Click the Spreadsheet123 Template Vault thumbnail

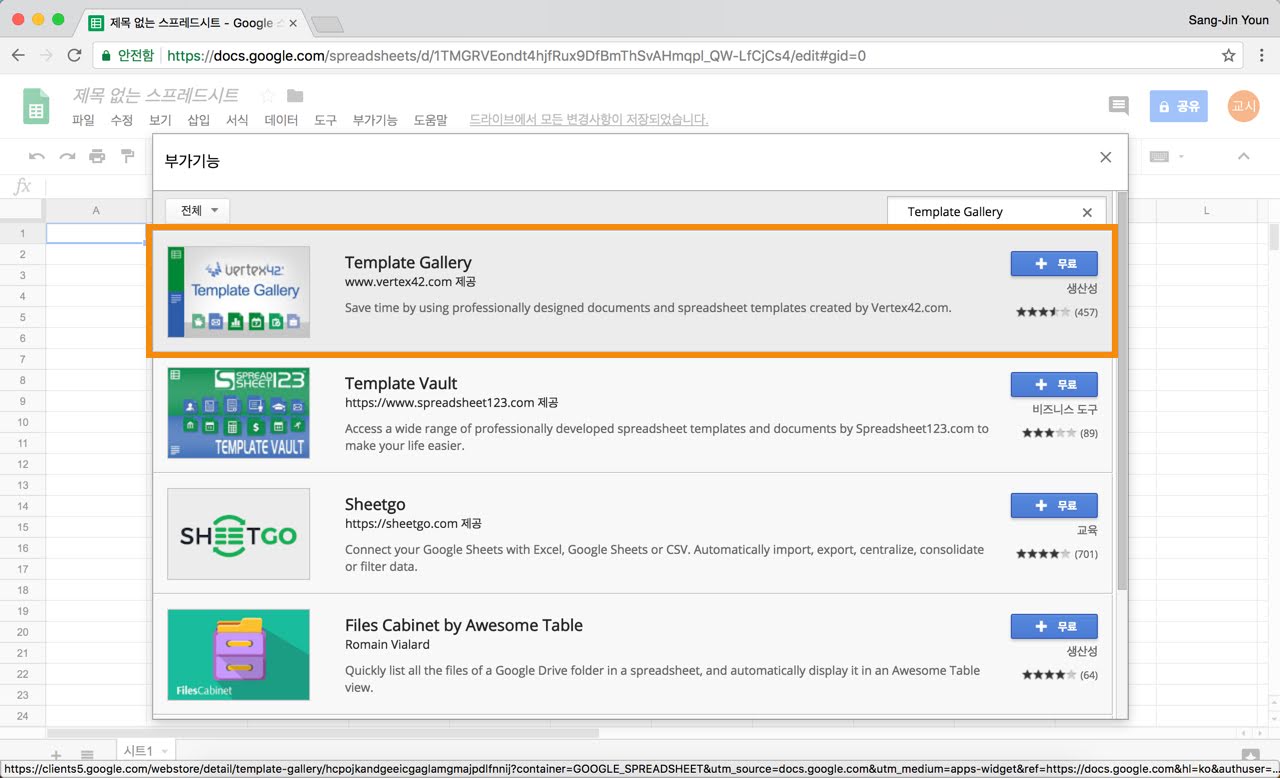click(x=239, y=413)
